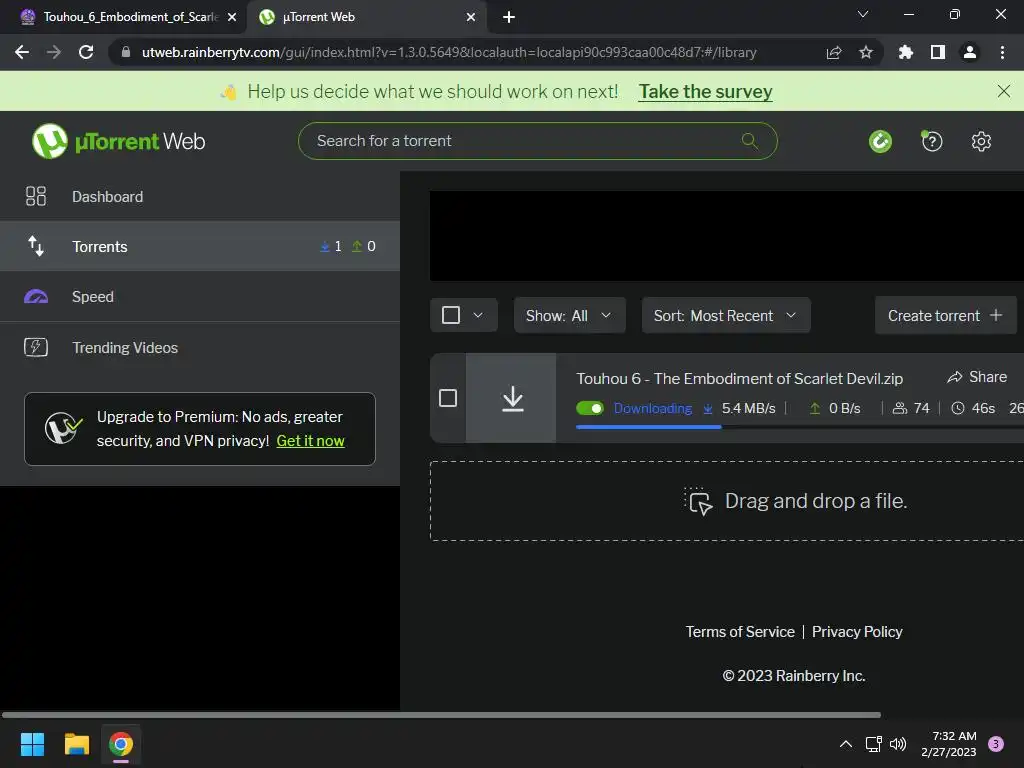
Task: Open the volume control in the system tray
Action: [x=898, y=744]
